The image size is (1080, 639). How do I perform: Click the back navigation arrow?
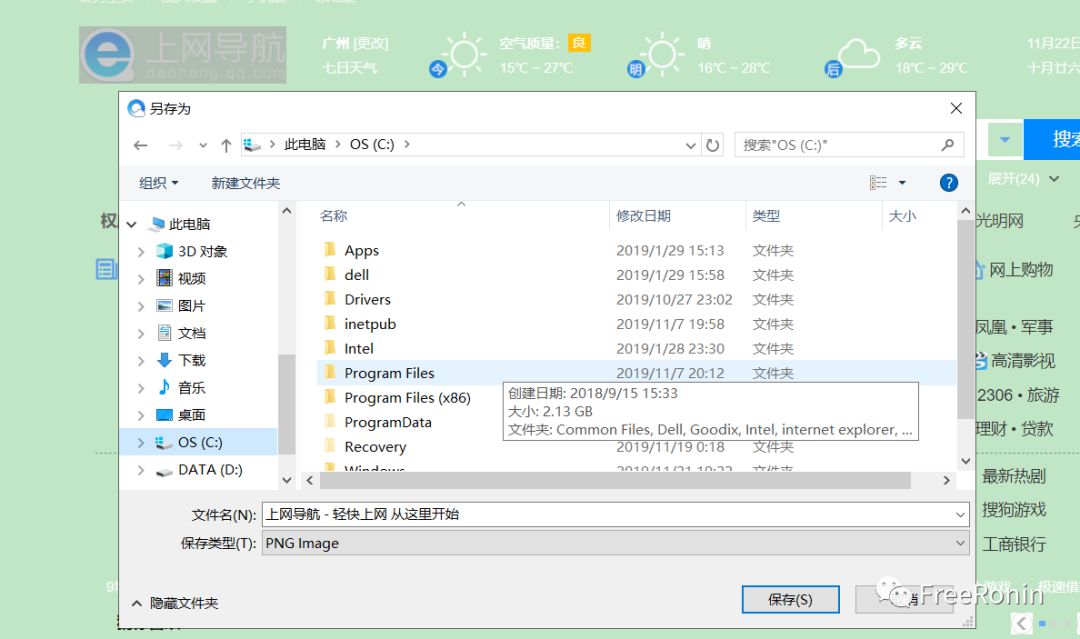pyautogui.click(x=140, y=144)
